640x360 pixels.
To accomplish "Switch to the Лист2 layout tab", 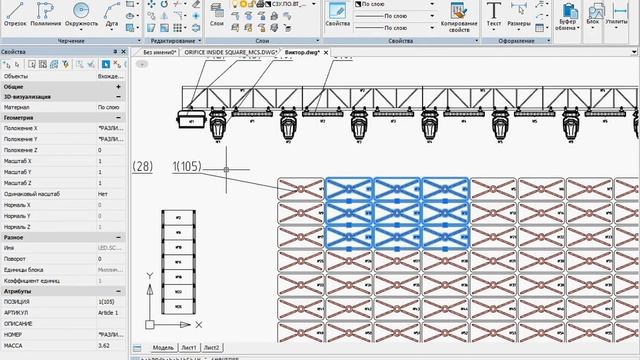I will click(211, 348).
